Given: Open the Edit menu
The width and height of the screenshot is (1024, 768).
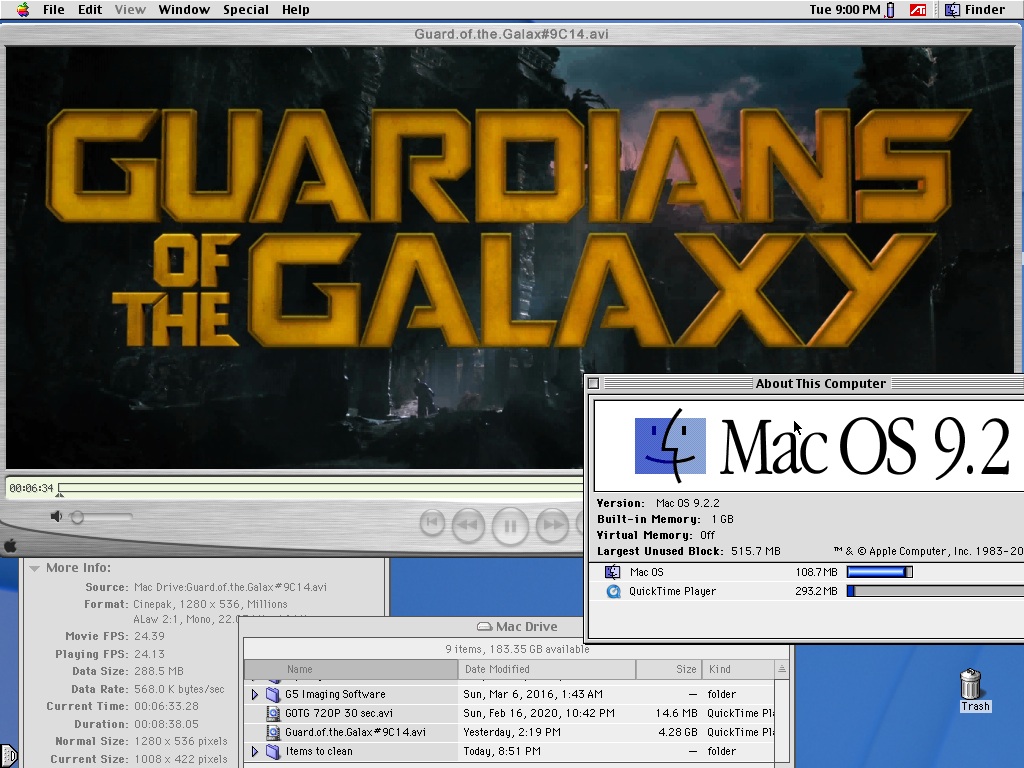Looking at the screenshot, I should pyautogui.click(x=90, y=10).
